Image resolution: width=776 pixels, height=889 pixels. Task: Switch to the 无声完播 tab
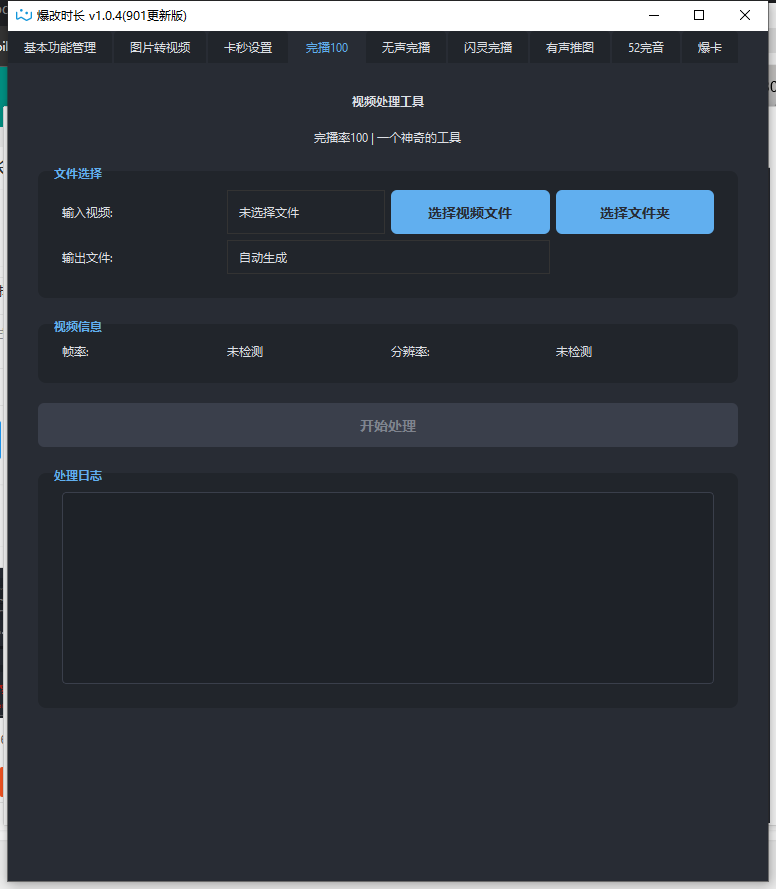(x=406, y=48)
